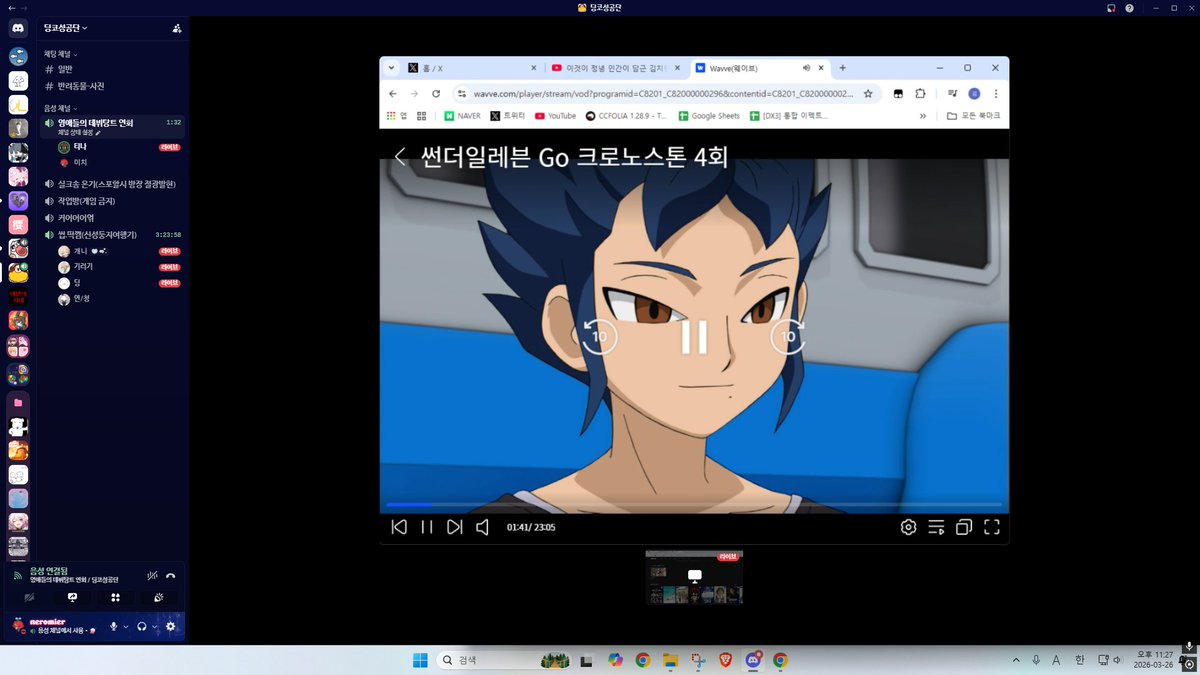
Task: Click 라이브 badge next to 게니
Action: pyautogui.click(x=169, y=251)
